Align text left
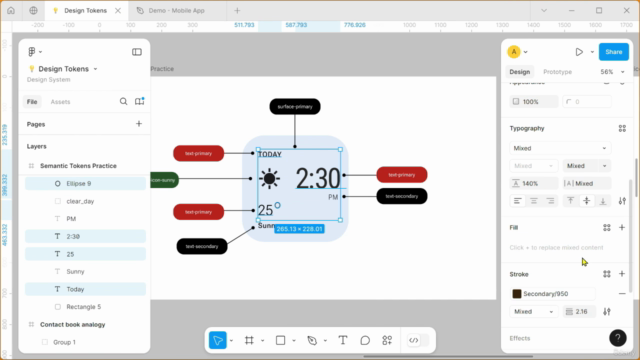Image resolution: width=640 pixels, height=360 pixels. pos(518,201)
